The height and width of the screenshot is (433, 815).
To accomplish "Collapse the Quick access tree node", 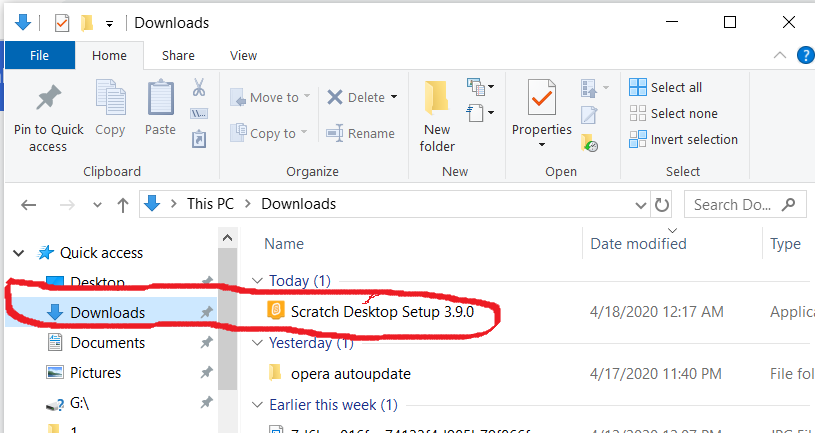I will (19, 253).
